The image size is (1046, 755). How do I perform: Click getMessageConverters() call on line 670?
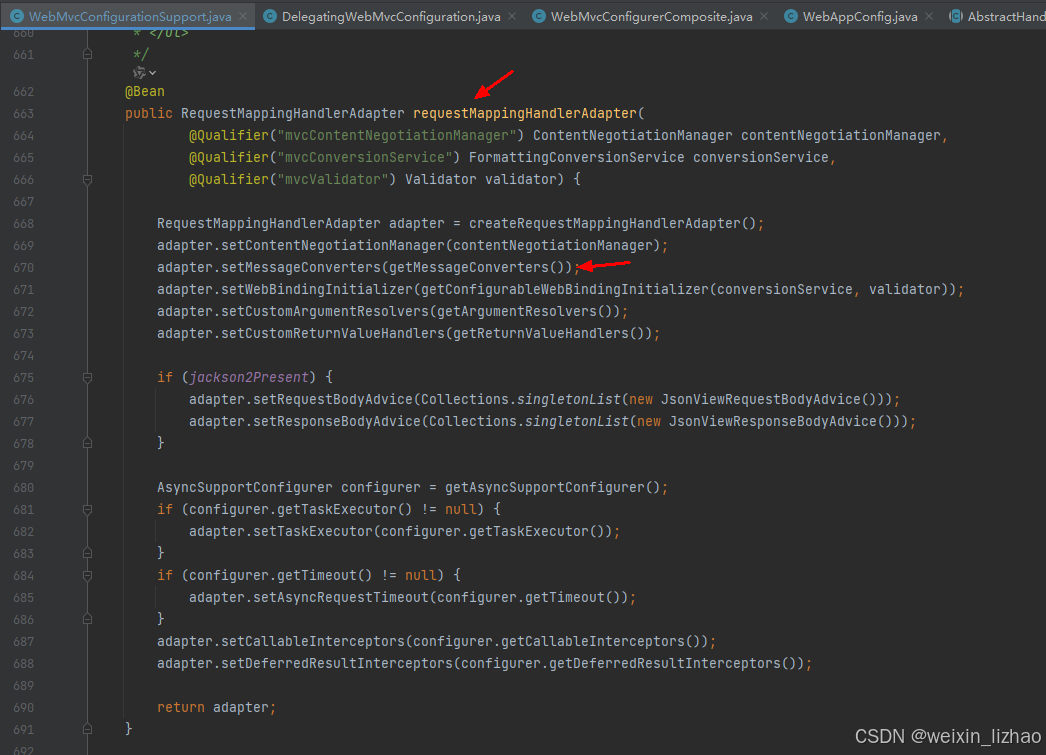(476, 267)
